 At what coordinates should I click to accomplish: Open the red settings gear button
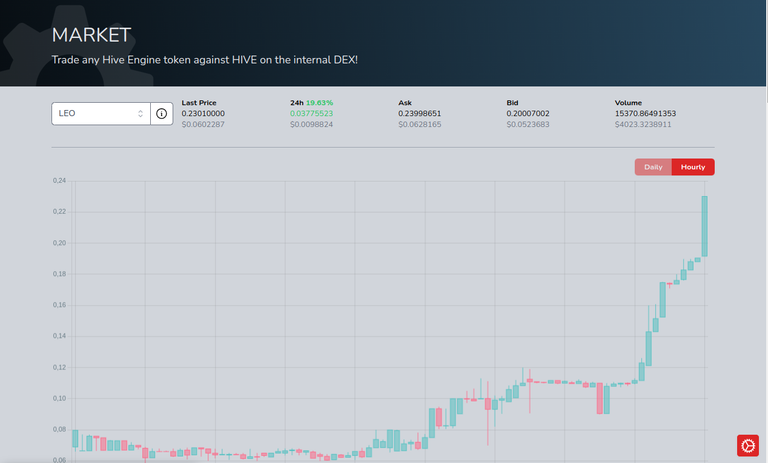[748, 445]
